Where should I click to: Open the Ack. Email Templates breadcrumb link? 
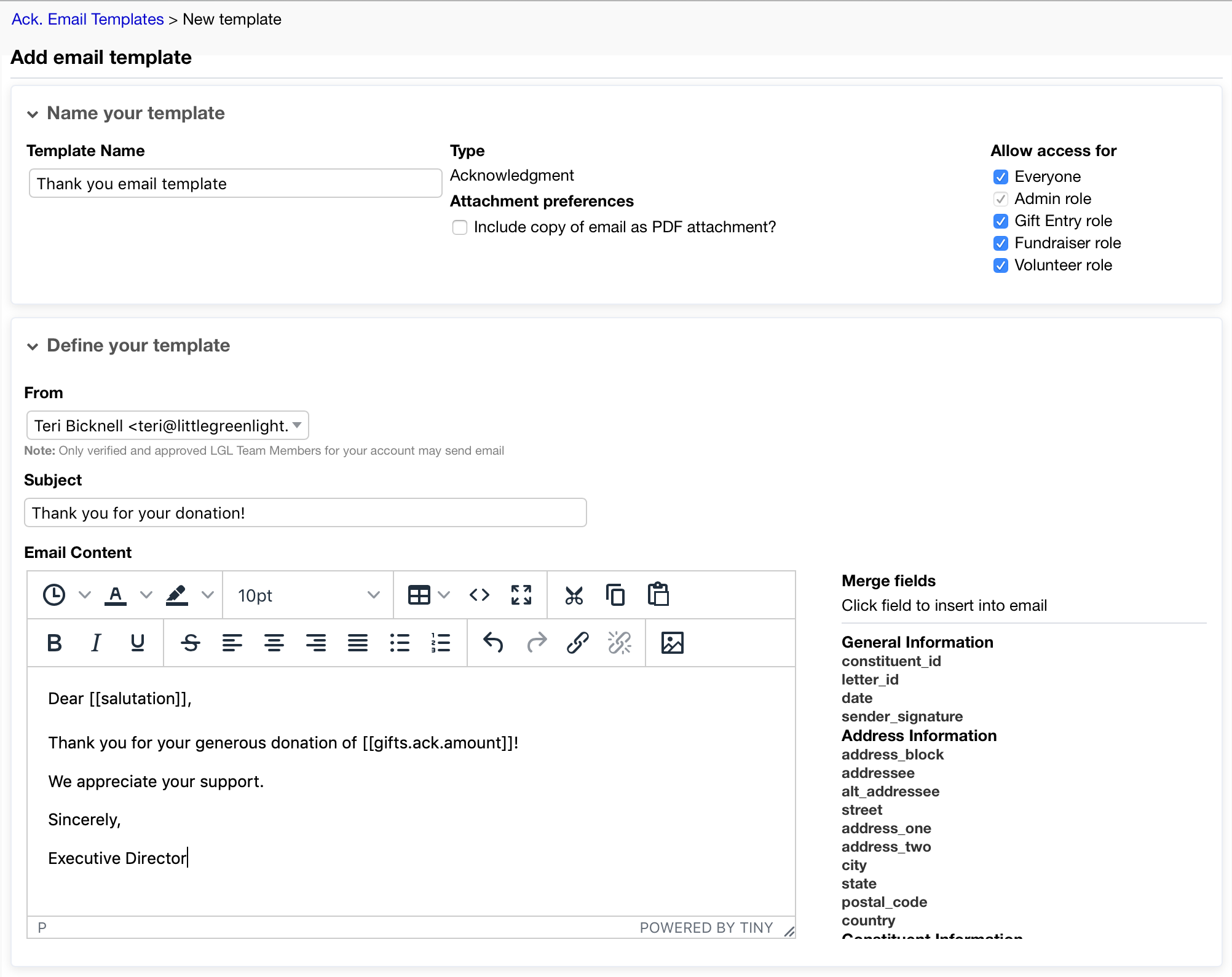[x=87, y=19]
